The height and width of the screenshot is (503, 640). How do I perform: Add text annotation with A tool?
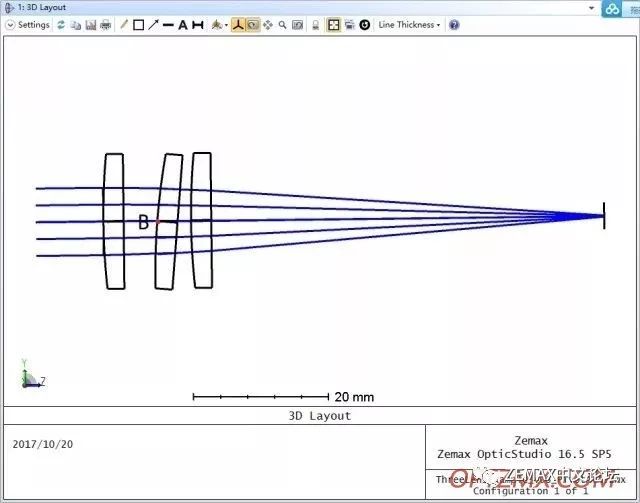[x=183, y=25]
